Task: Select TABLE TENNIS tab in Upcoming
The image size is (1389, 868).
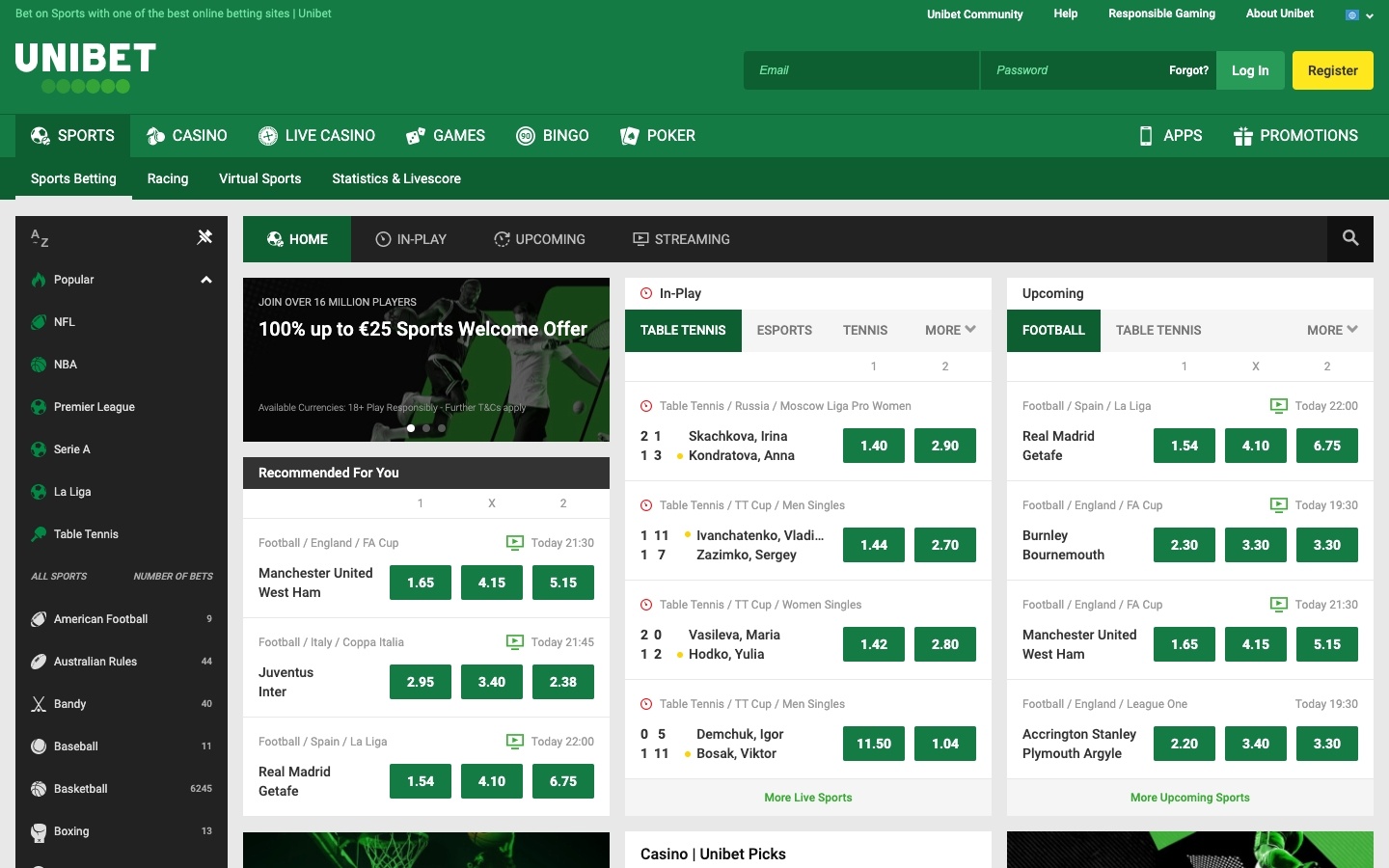Action: pyautogui.click(x=1158, y=330)
